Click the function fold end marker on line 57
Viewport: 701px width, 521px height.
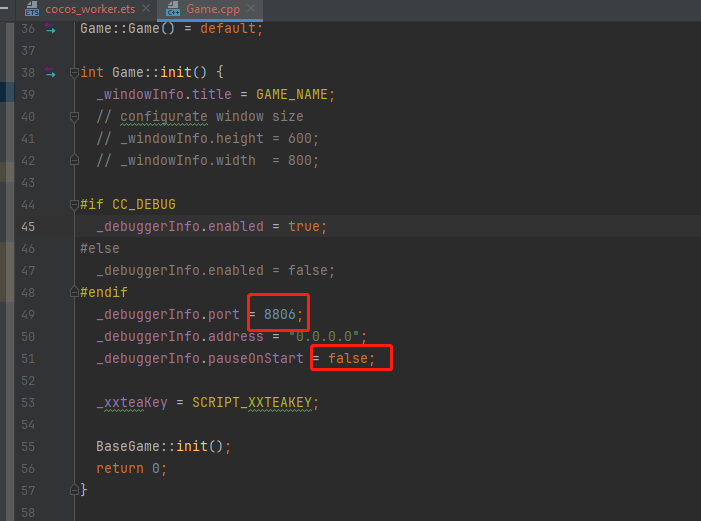(x=74, y=490)
